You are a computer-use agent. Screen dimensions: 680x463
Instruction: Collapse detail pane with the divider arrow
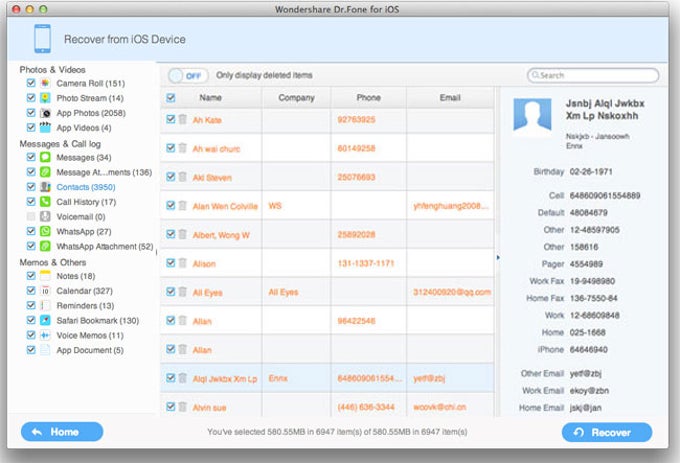click(498, 258)
